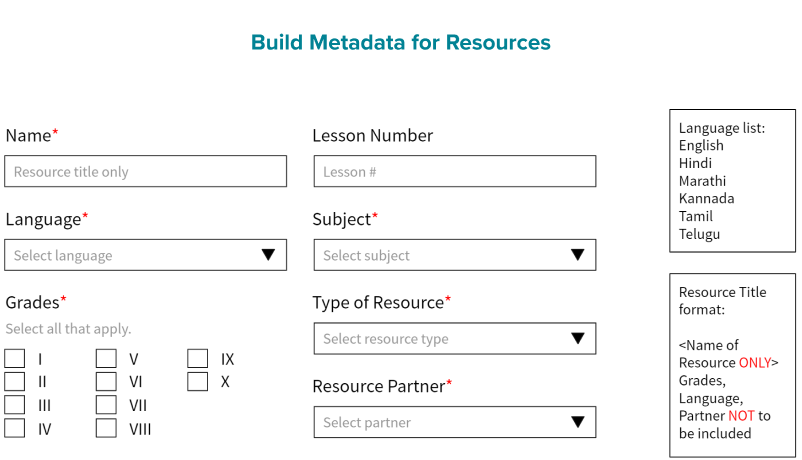
Task: Tick the grade X checkbox
Action: 197,381
